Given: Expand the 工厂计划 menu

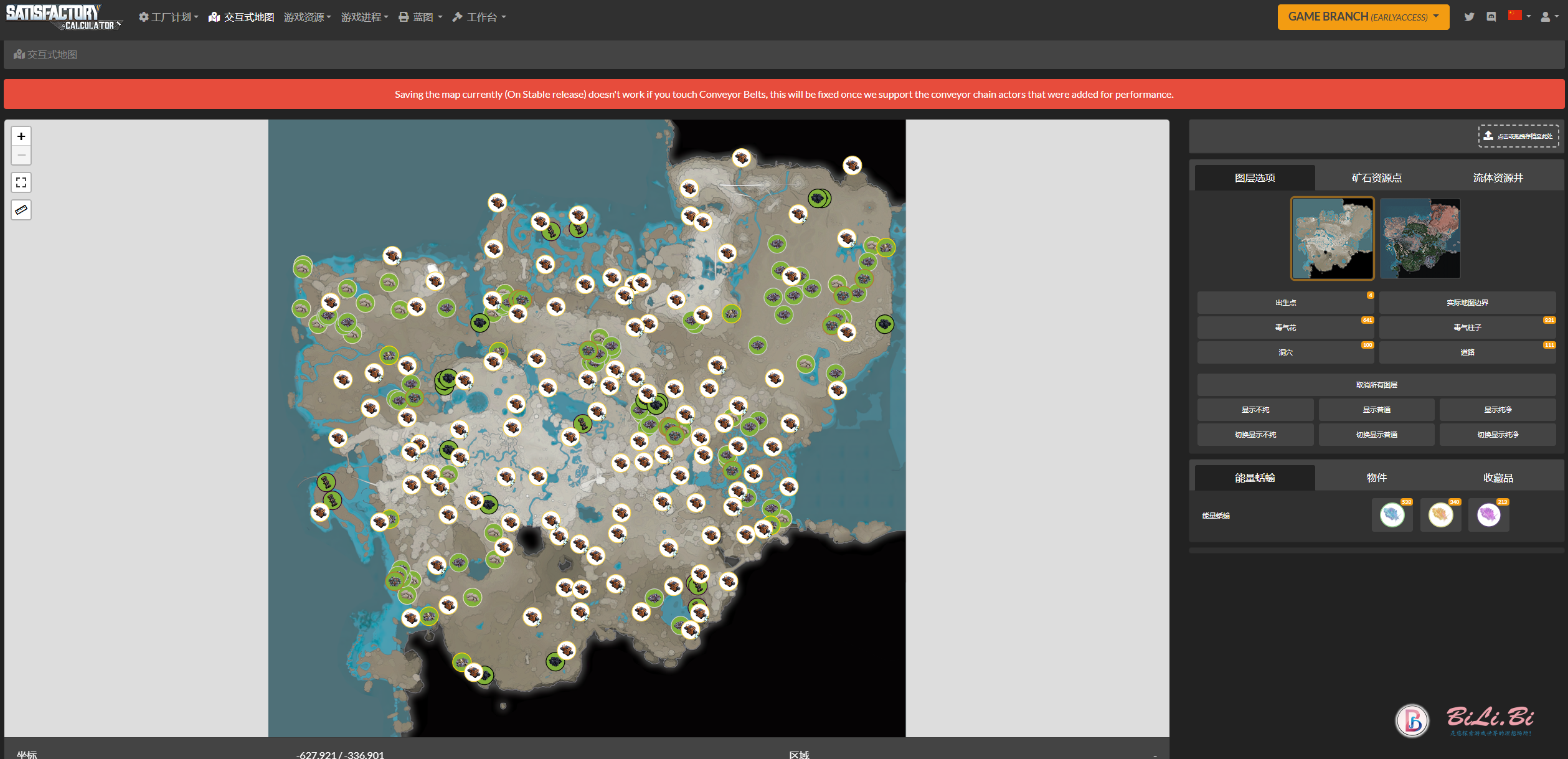Looking at the screenshot, I should (168, 17).
